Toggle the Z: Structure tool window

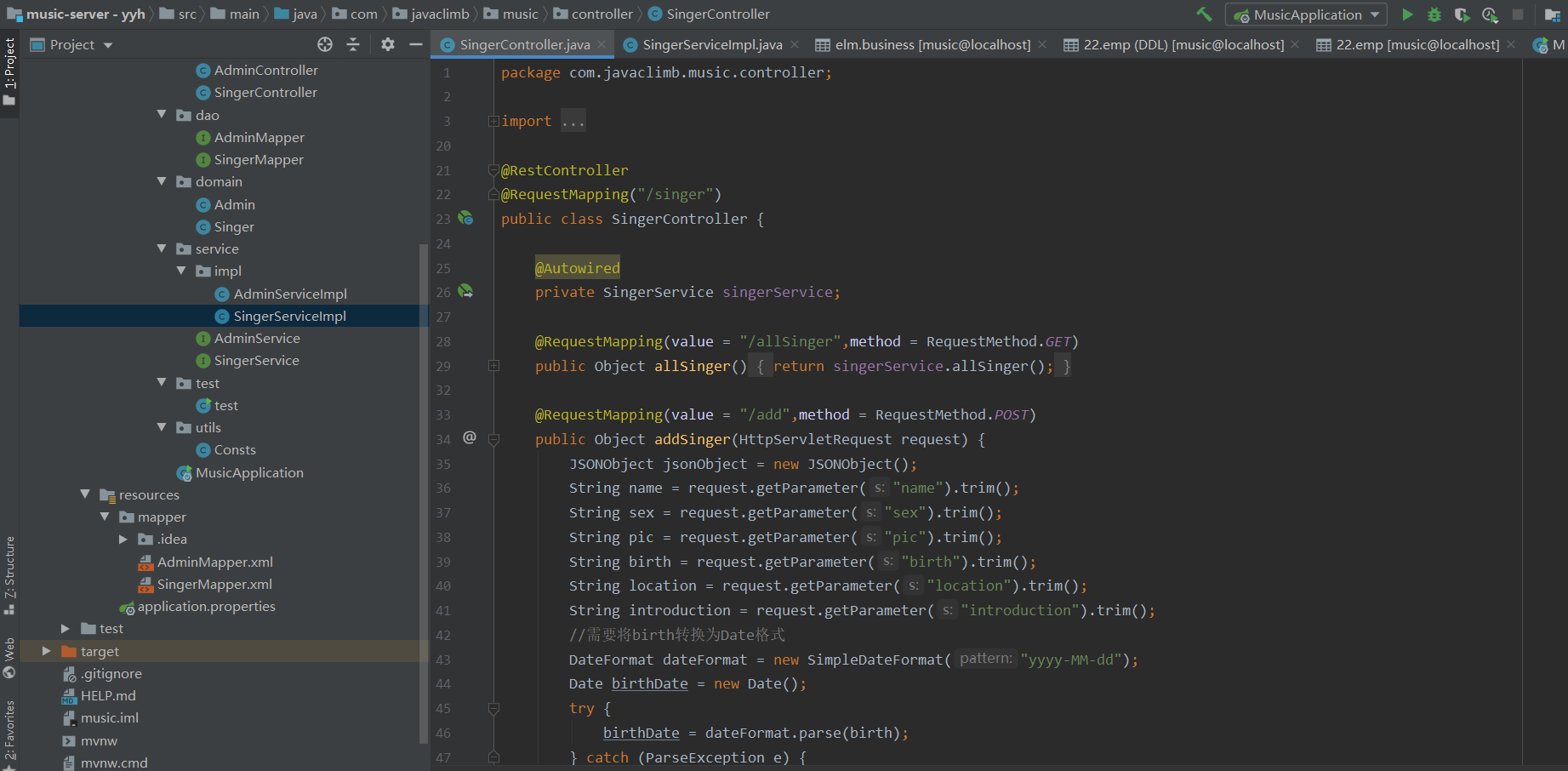coord(9,574)
